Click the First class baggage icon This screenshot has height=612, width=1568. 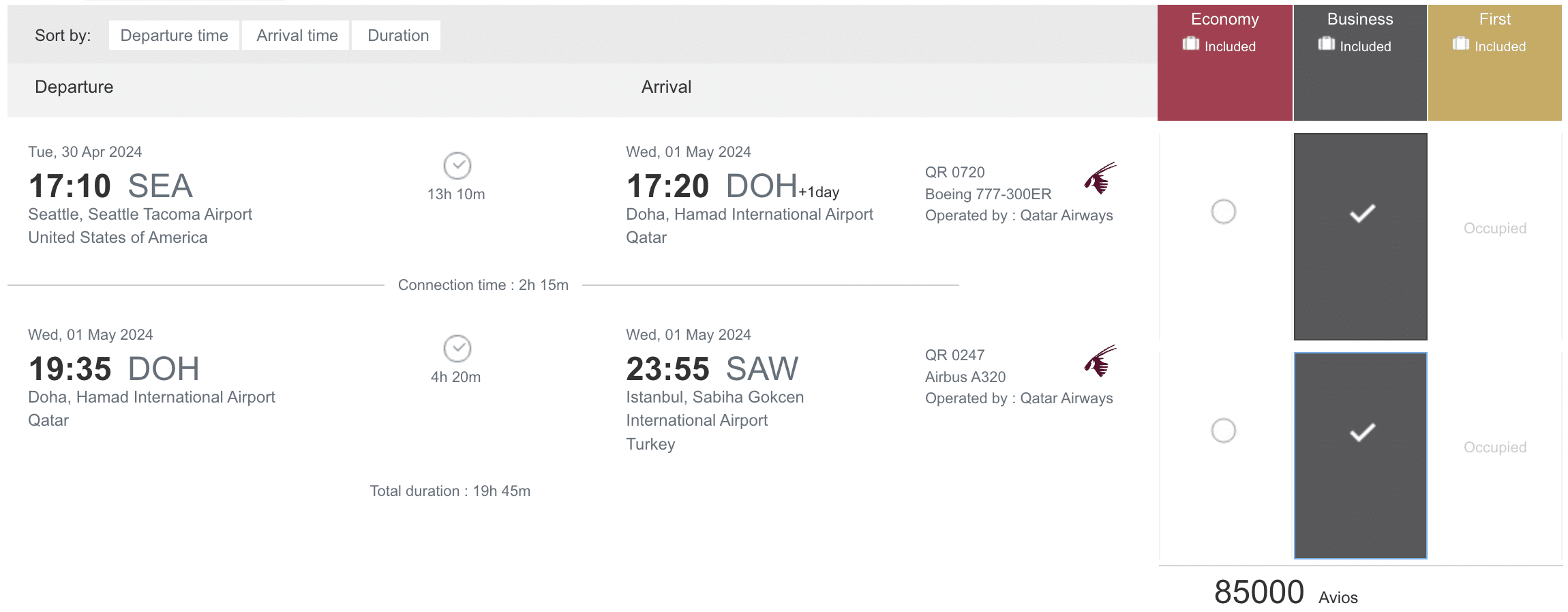(x=1460, y=44)
